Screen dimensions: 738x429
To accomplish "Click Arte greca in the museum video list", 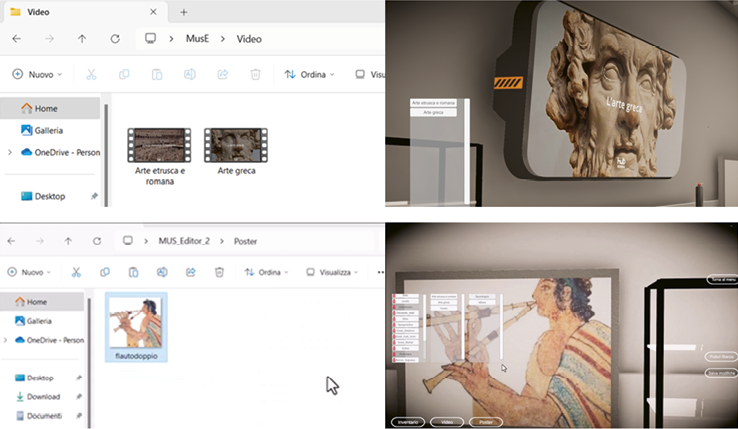I will tap(433, 113).
